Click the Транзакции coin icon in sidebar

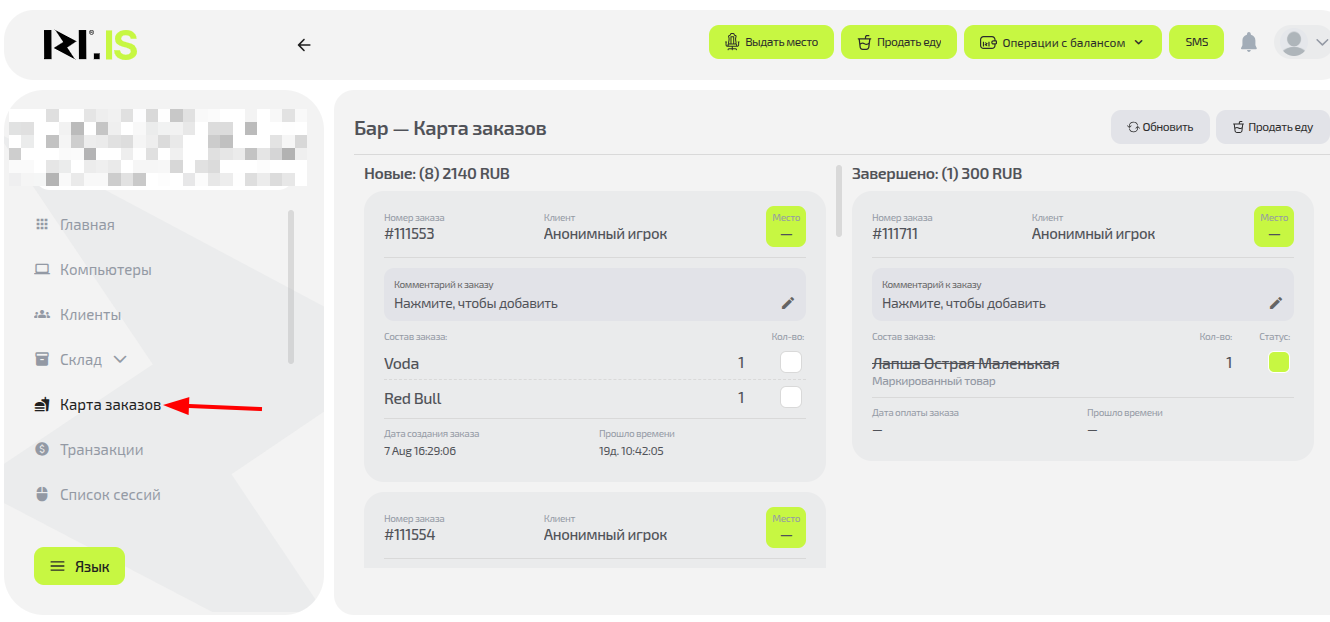(x=42, y=450)
